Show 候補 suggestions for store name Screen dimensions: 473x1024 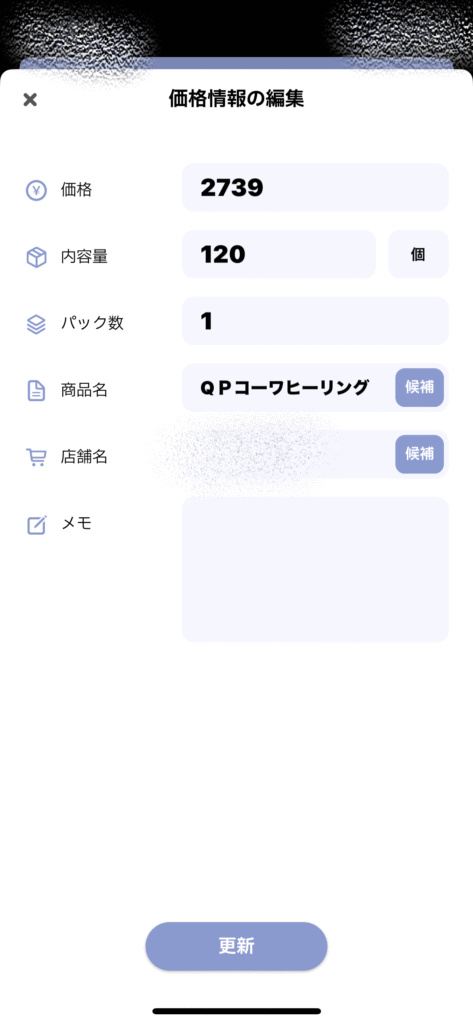[x=419, y=454]
